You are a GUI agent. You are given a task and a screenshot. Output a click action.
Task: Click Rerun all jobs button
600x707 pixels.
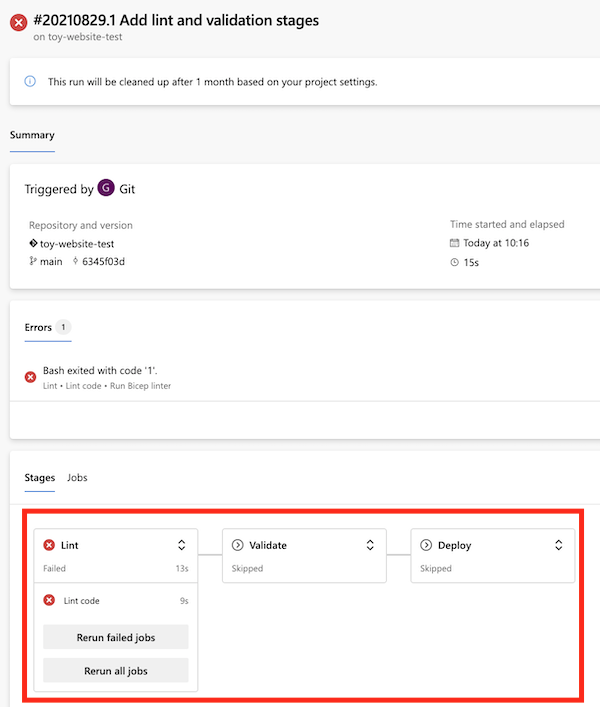coord(116,670)
